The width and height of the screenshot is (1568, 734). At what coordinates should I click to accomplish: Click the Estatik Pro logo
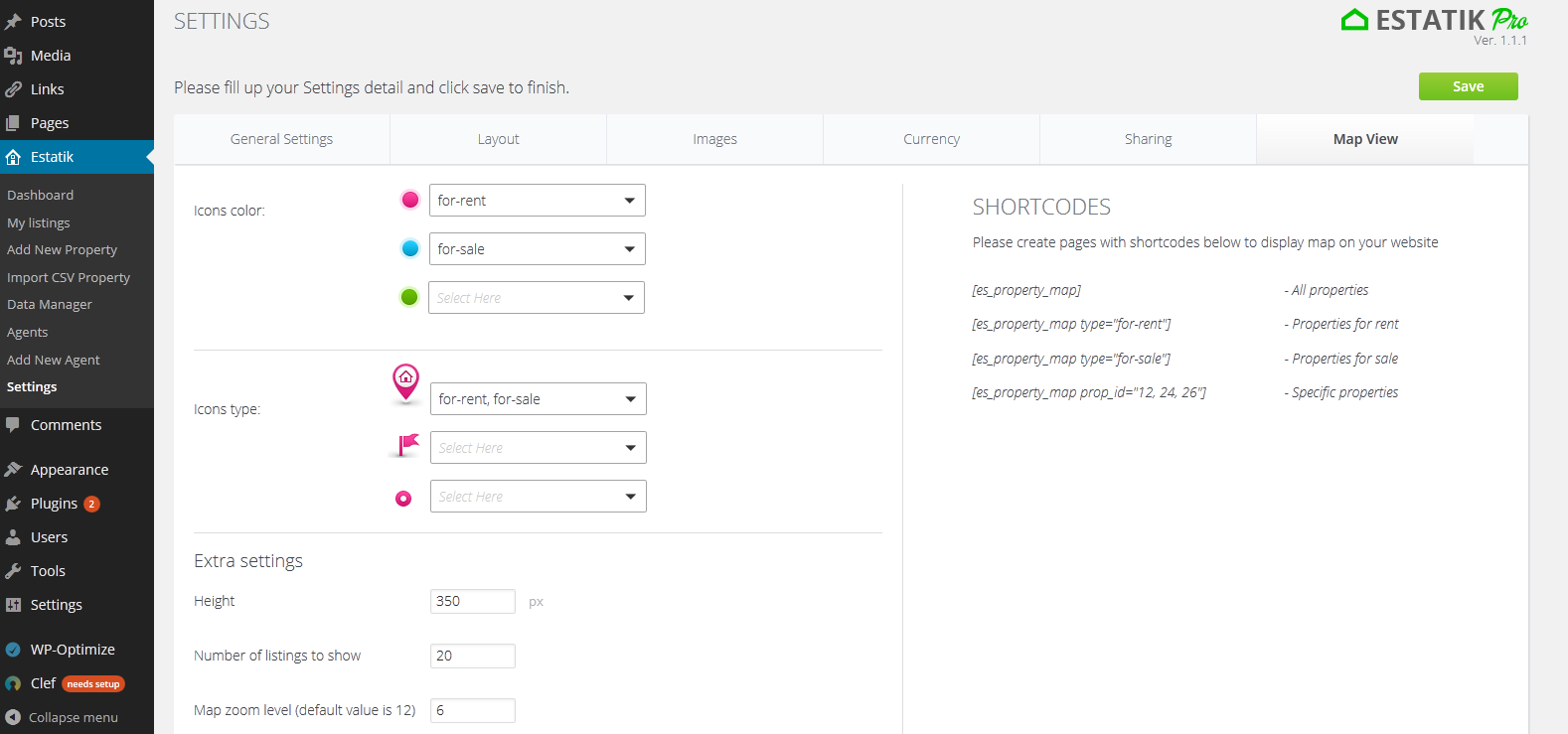(1434, 21)
